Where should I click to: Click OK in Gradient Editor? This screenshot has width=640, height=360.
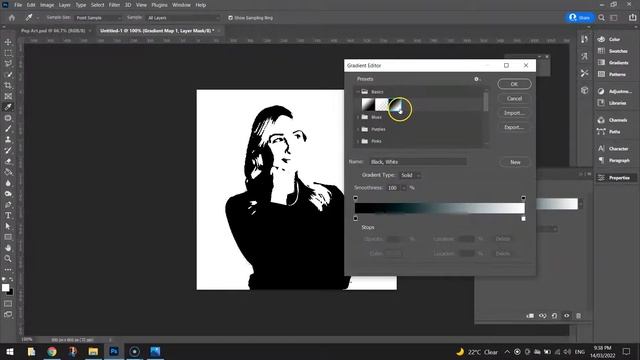tap(514, 84)
